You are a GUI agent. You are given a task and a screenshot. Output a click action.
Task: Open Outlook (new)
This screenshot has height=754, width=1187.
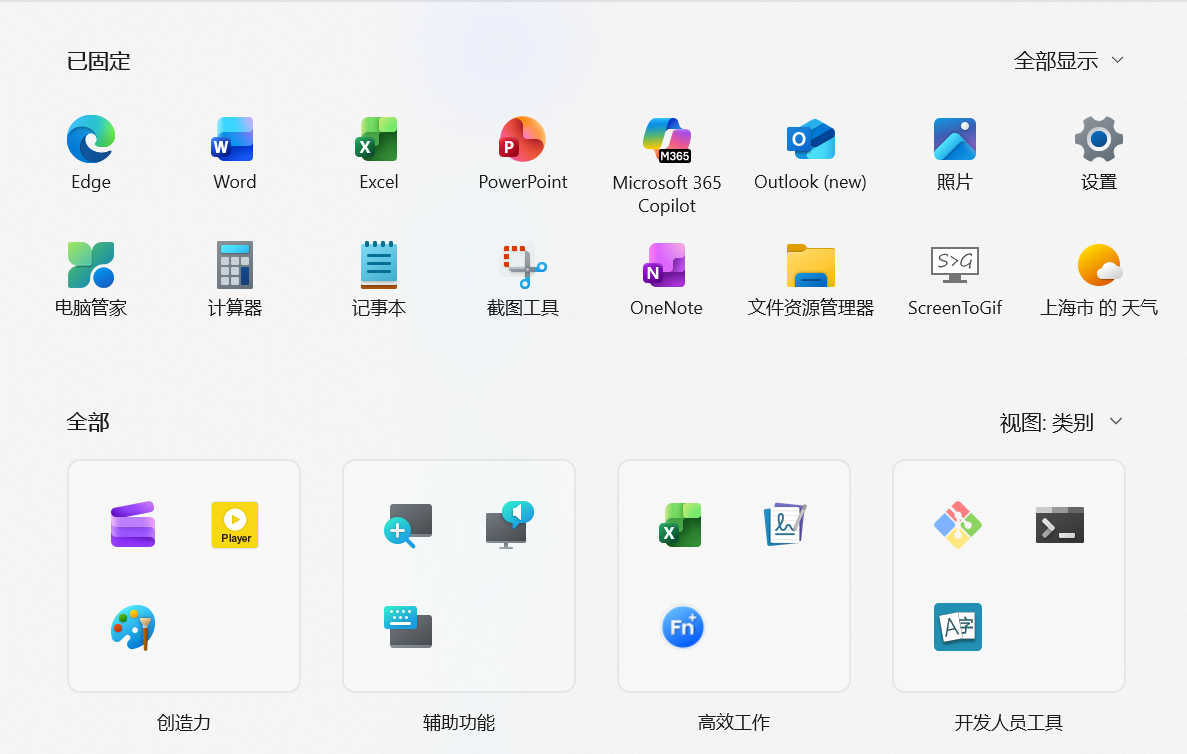click(x=810, y=140)
